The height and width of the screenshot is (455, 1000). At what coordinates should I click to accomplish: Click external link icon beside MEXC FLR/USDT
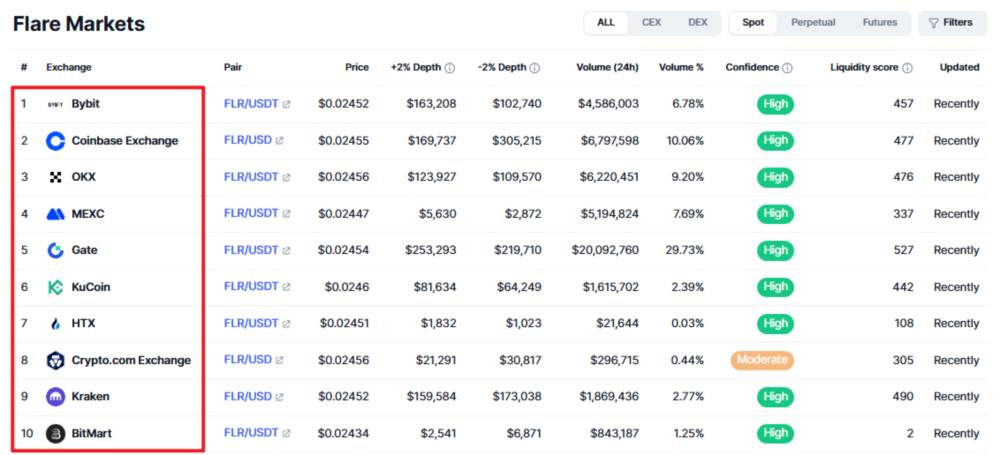click(286, 214)
